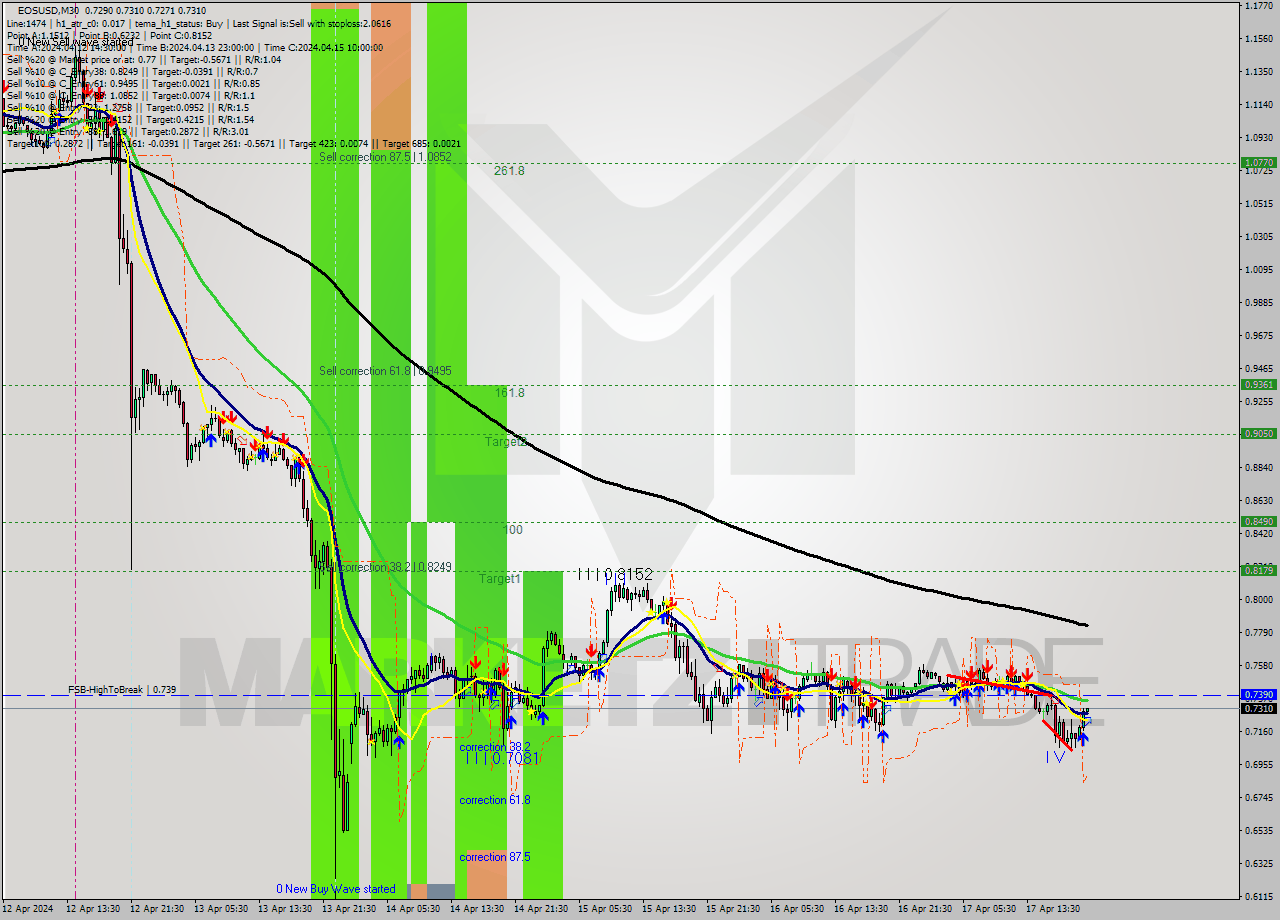
Task: Click the 'I V' wave marker label
Action: 1054,758
